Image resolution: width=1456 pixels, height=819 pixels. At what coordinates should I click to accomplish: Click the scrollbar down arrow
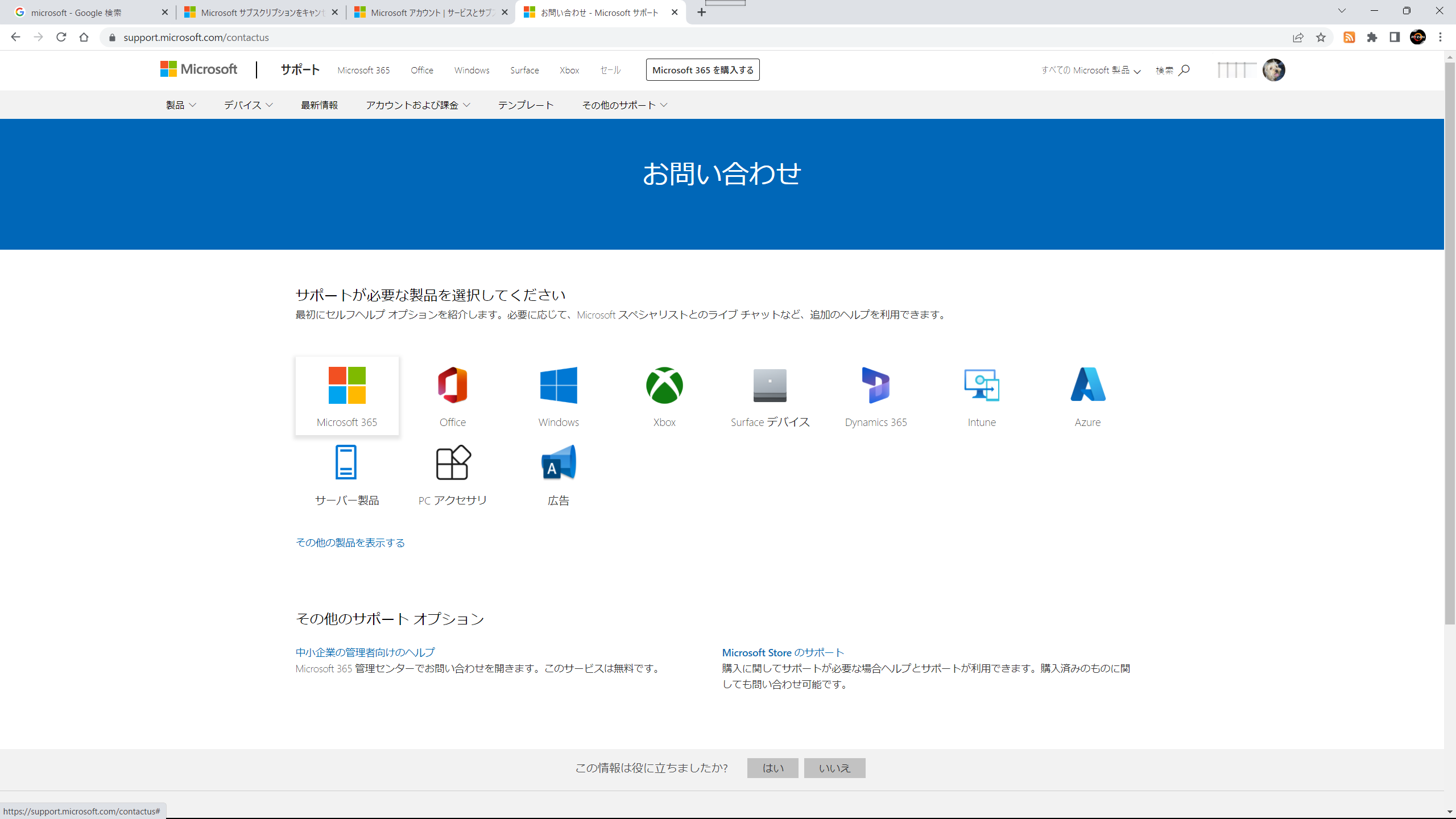(x=1450, y=812)
